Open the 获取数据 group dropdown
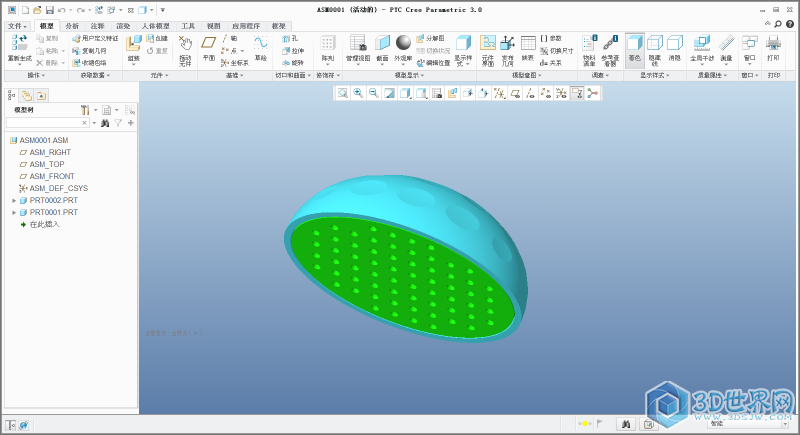This screenshot has width=800, height=435. click(95, 75)
